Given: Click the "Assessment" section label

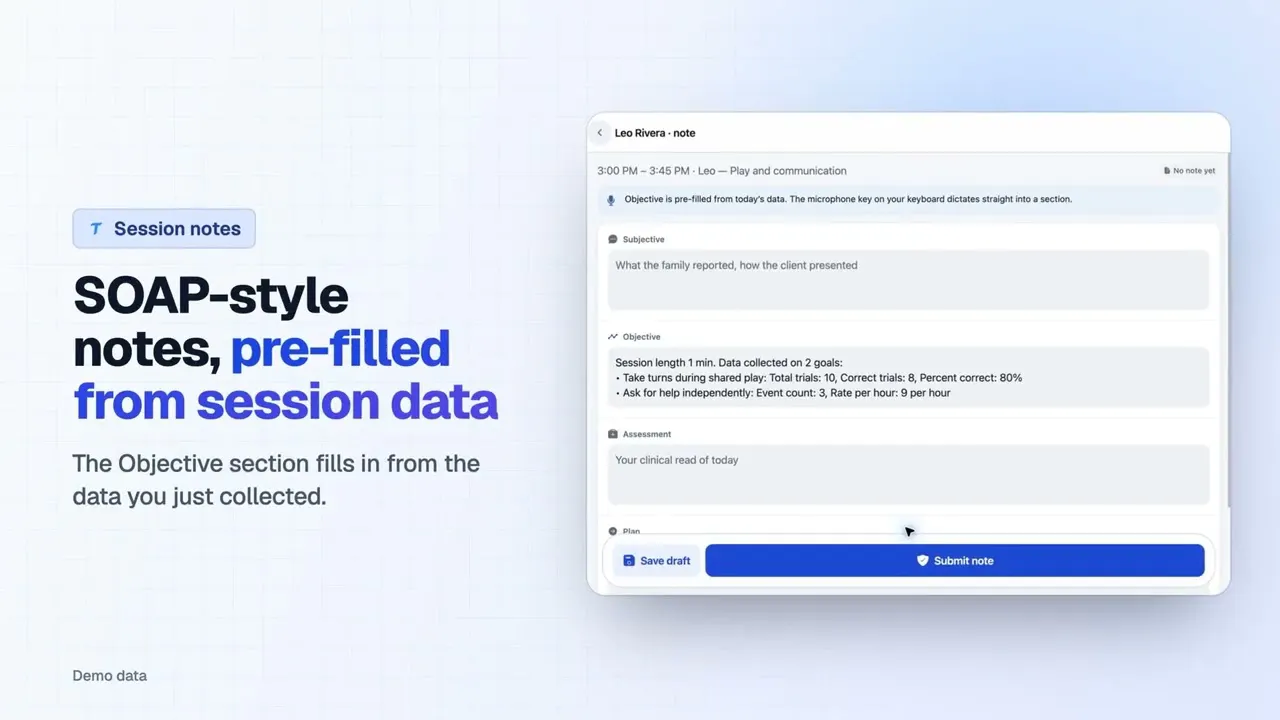Looking at the screenshot, I should point(647,434).
